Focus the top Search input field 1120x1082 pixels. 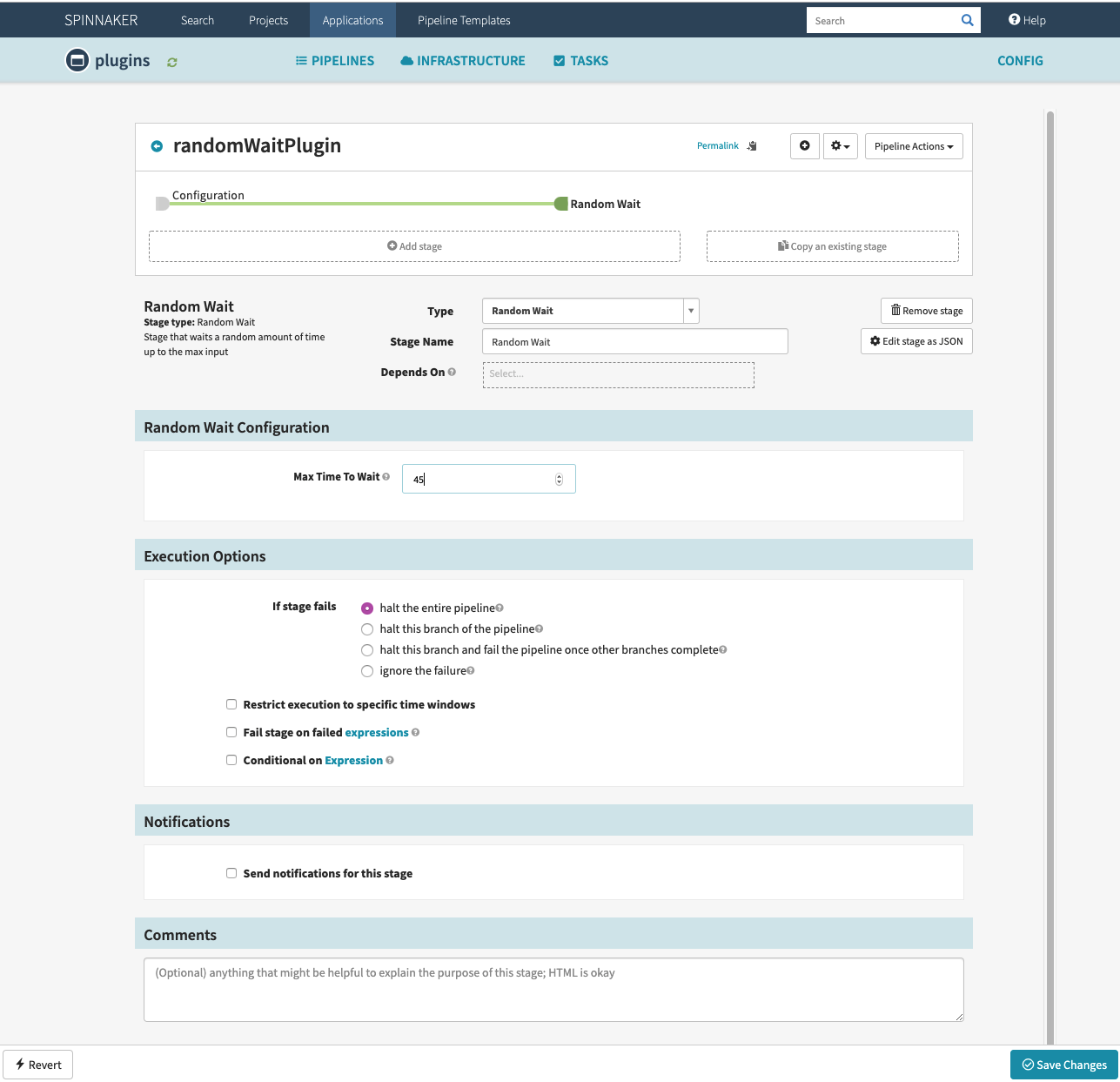pos(882,20)
